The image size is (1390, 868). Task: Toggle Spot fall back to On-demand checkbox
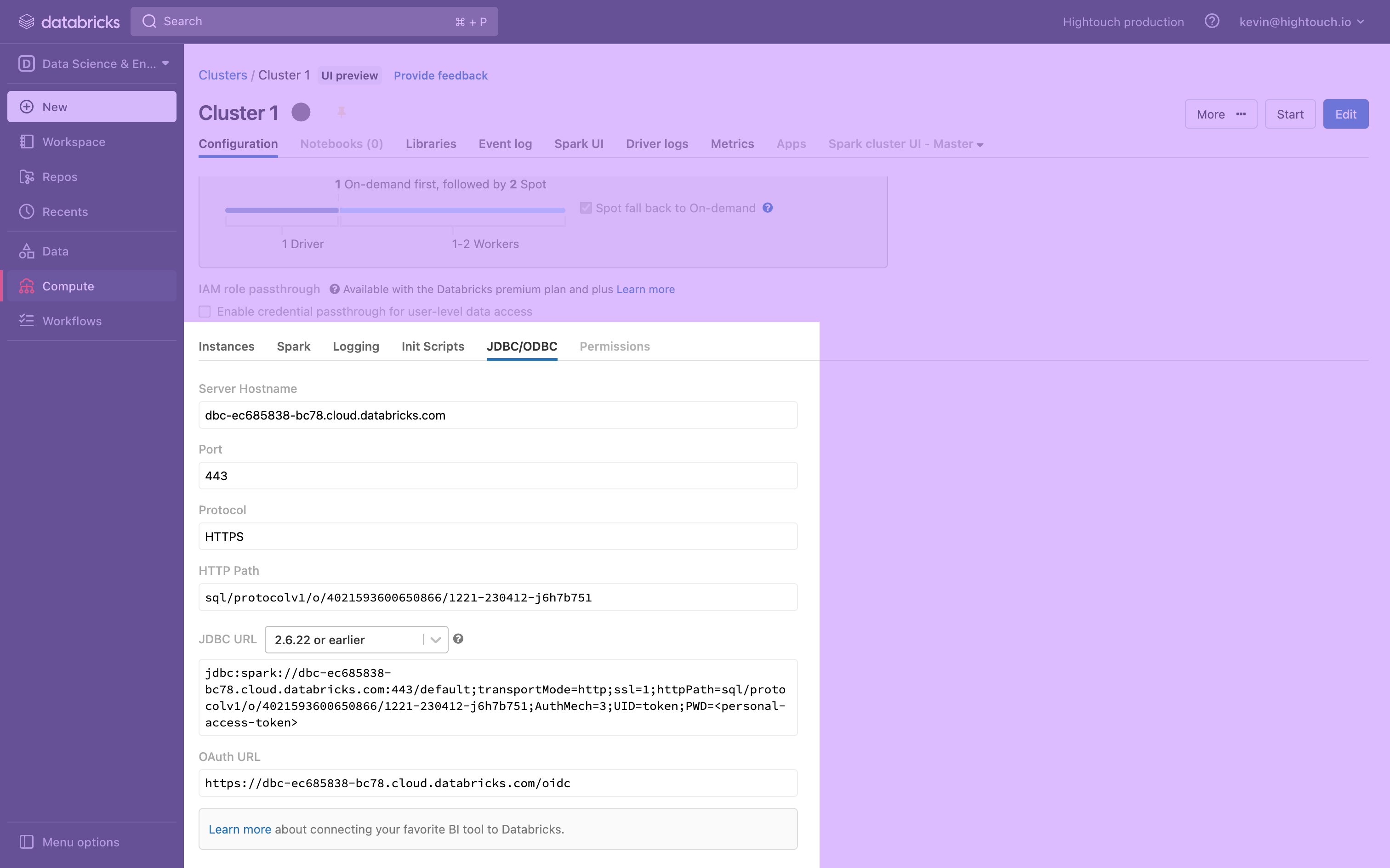[x=586, y=208]
